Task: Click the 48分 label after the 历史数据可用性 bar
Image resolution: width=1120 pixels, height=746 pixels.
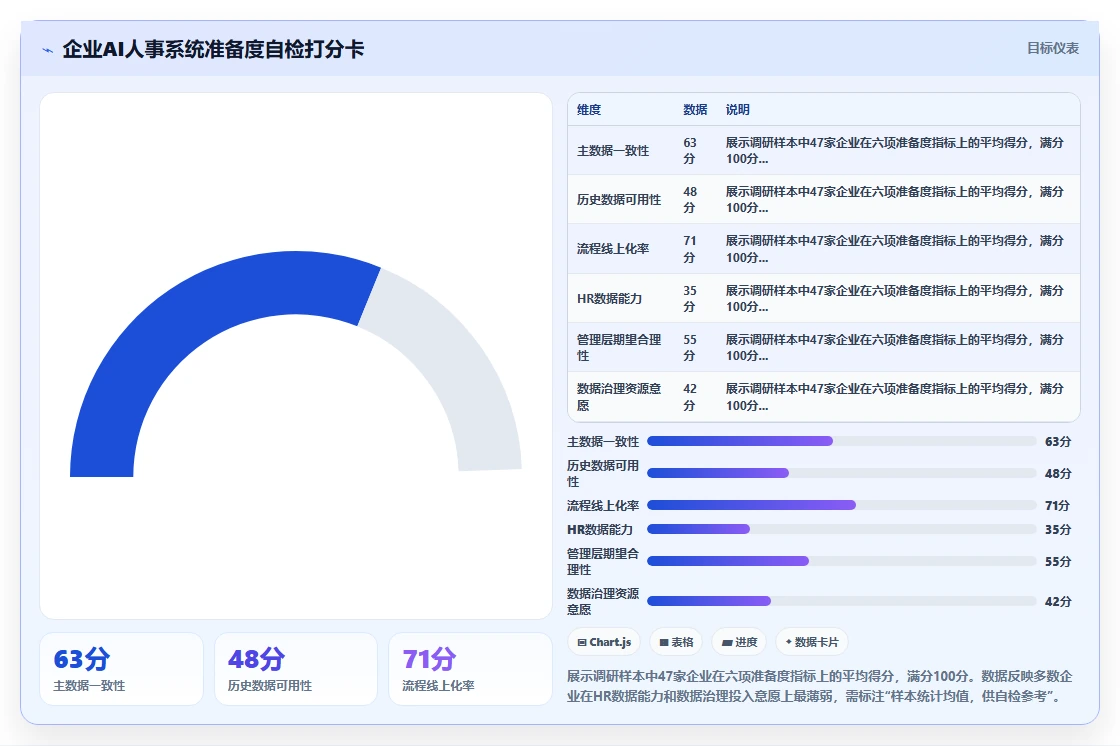Action: 1058,473
